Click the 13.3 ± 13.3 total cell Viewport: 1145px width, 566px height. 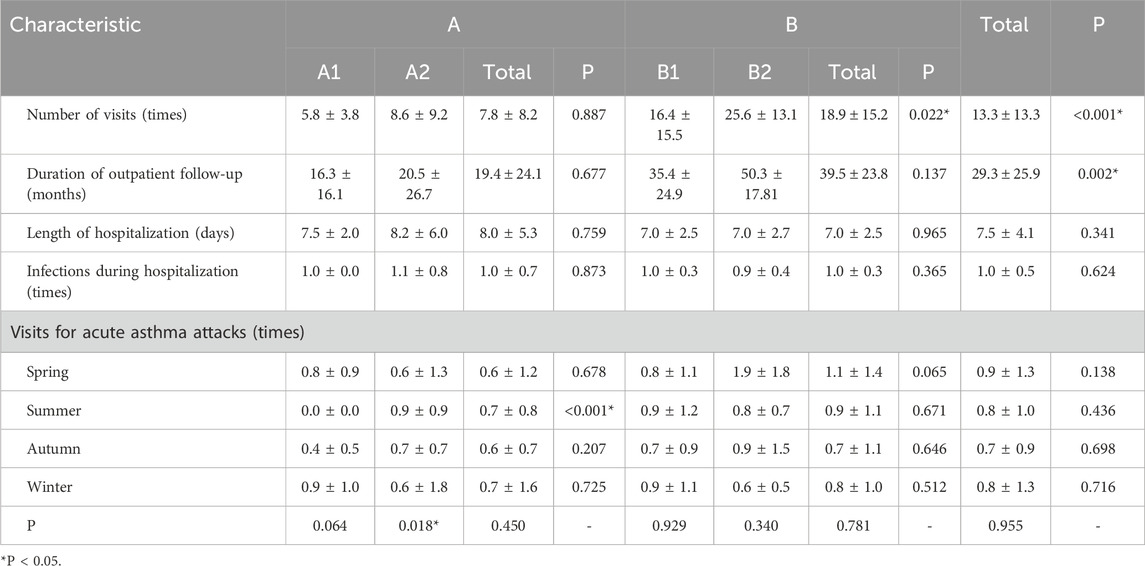[x=1003, y=114]
